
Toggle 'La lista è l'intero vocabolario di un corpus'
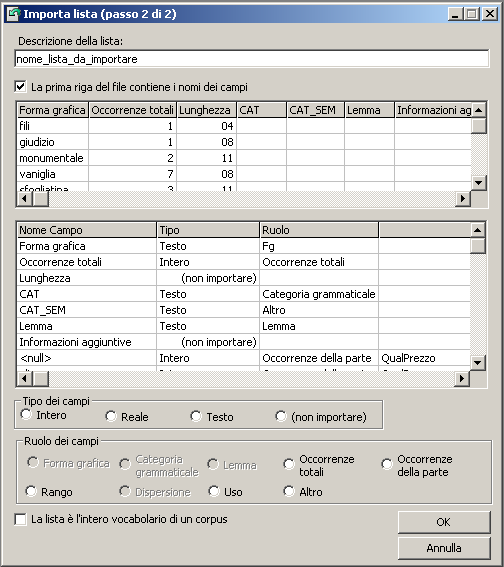pos(21,519)
